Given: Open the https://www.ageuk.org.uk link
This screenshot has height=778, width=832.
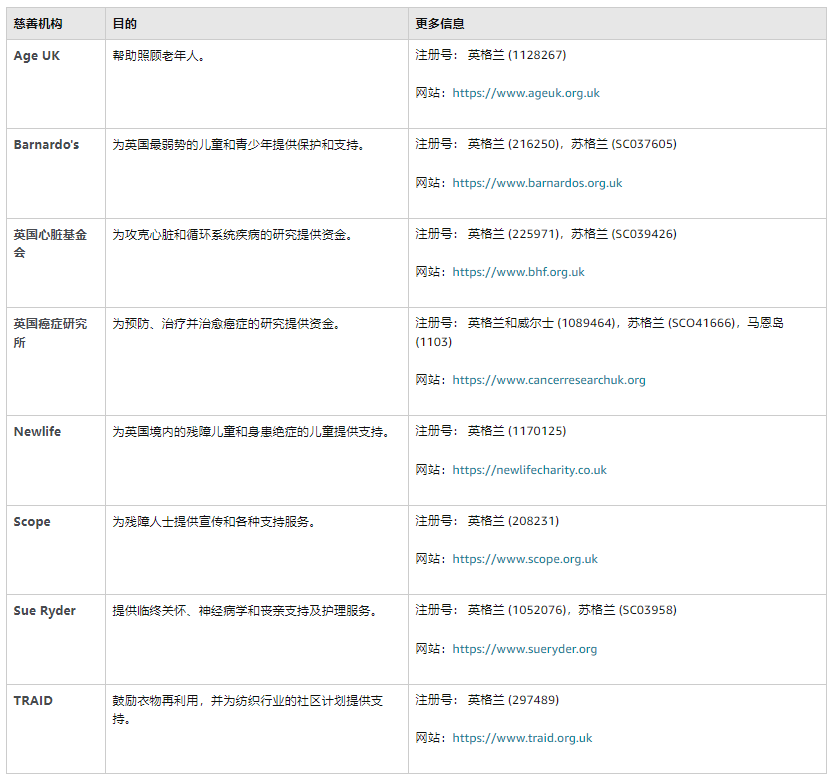Looking at the screenshot, I should [526, 93].
